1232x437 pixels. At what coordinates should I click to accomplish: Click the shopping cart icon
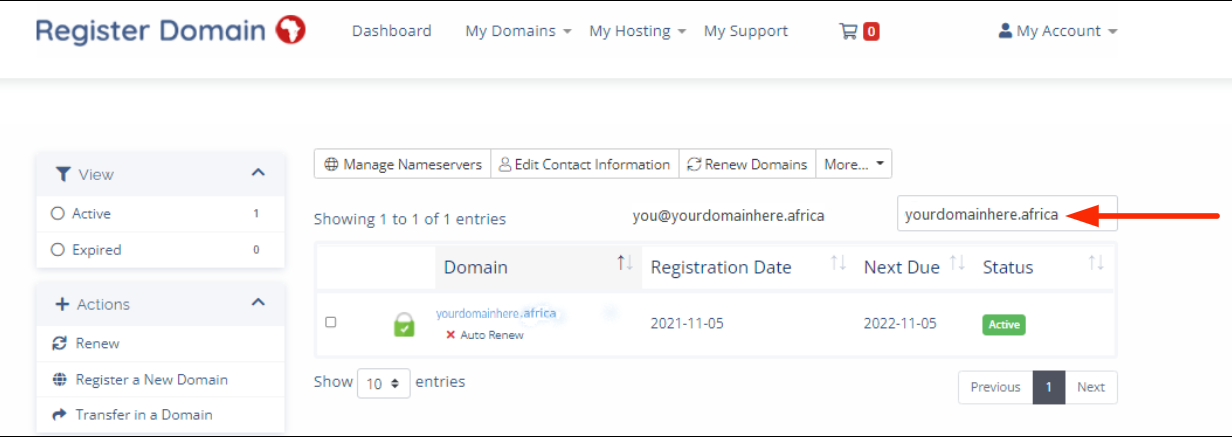tap(848, 31)
